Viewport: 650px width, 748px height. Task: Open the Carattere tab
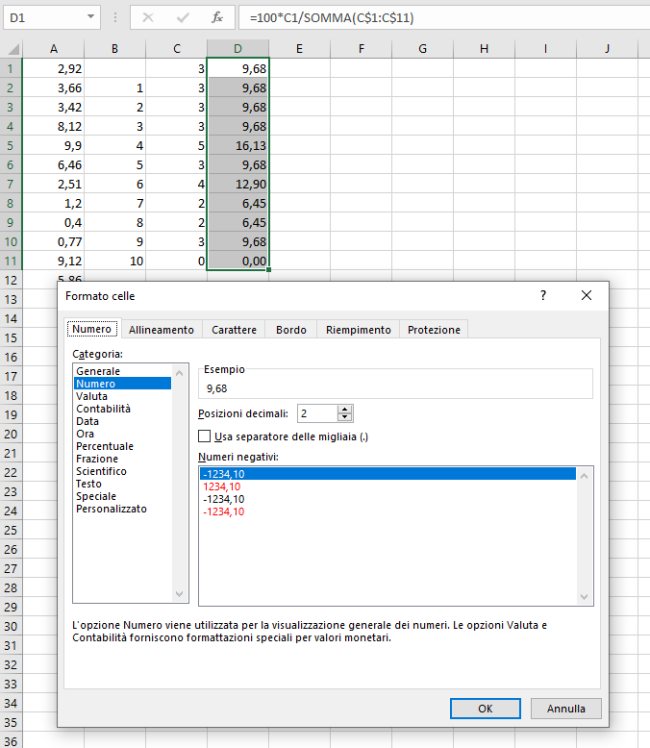click(234, 330)
